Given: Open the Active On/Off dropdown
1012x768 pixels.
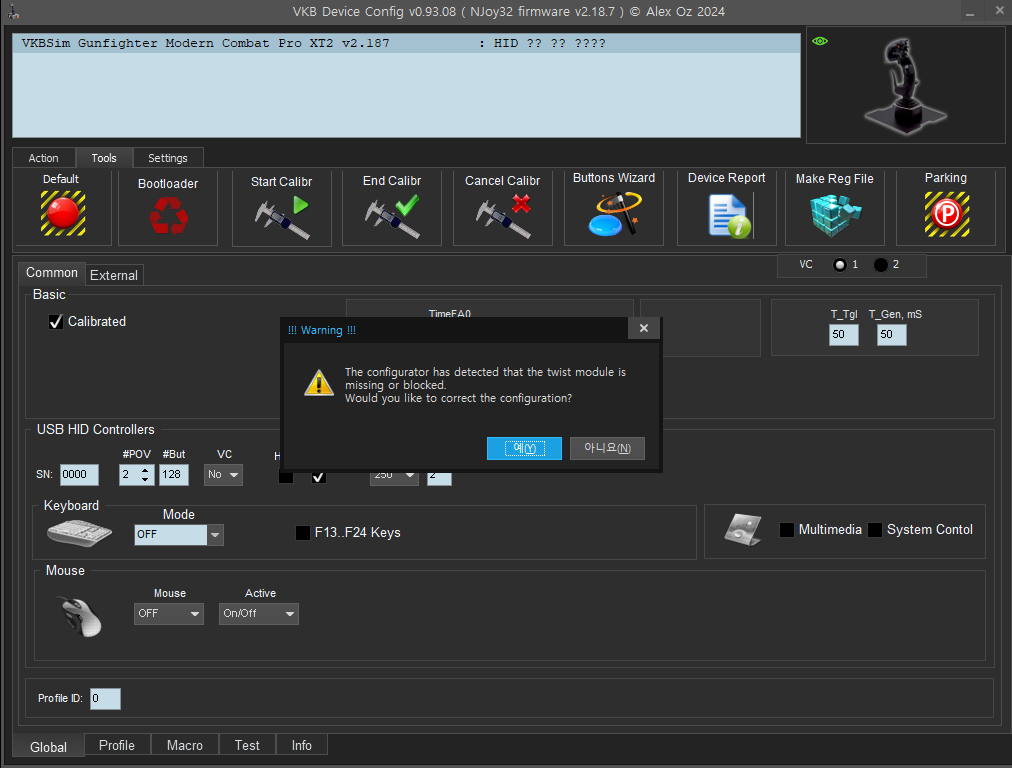Looking at the screenshot, I should pyautogui.click(x=259, y=614).
